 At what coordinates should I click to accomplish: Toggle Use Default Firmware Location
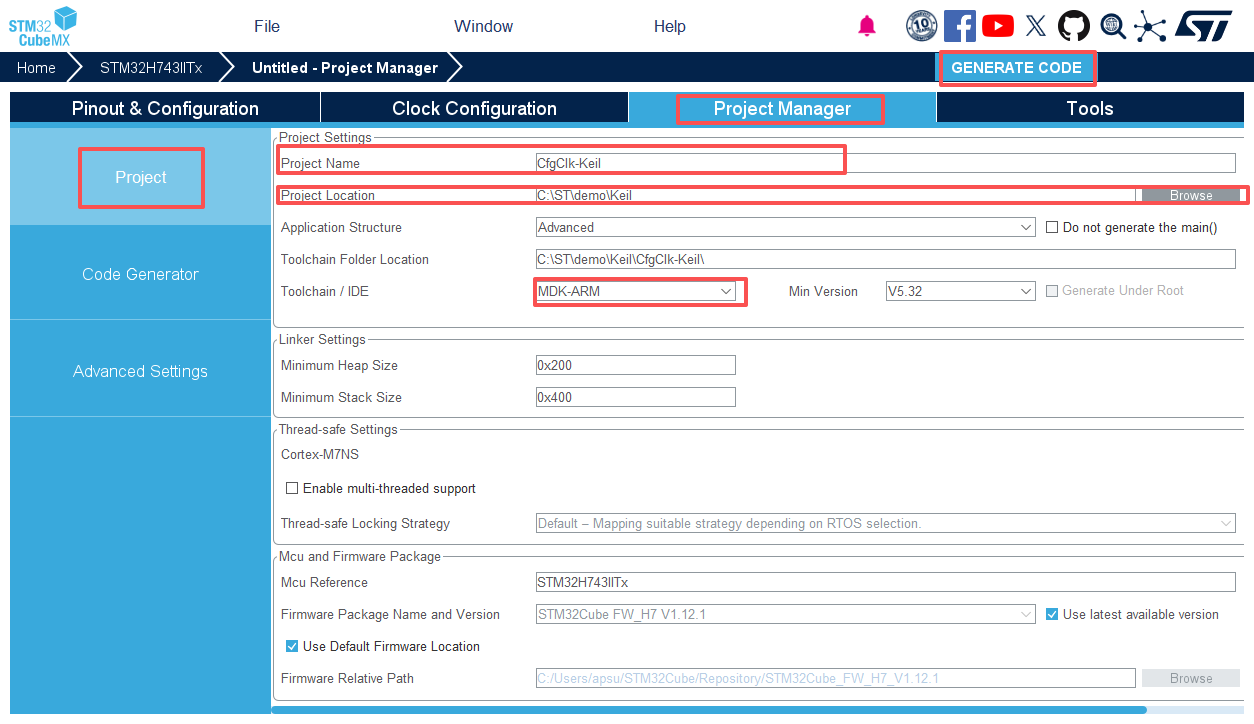click(x=292, y=646)
